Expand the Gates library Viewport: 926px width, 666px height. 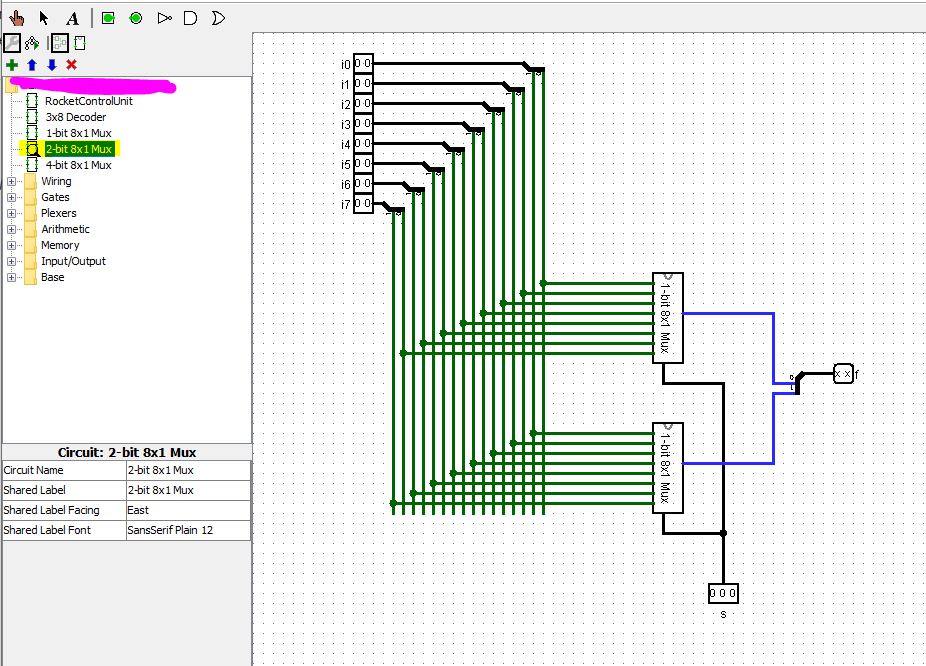click(11, 197)
